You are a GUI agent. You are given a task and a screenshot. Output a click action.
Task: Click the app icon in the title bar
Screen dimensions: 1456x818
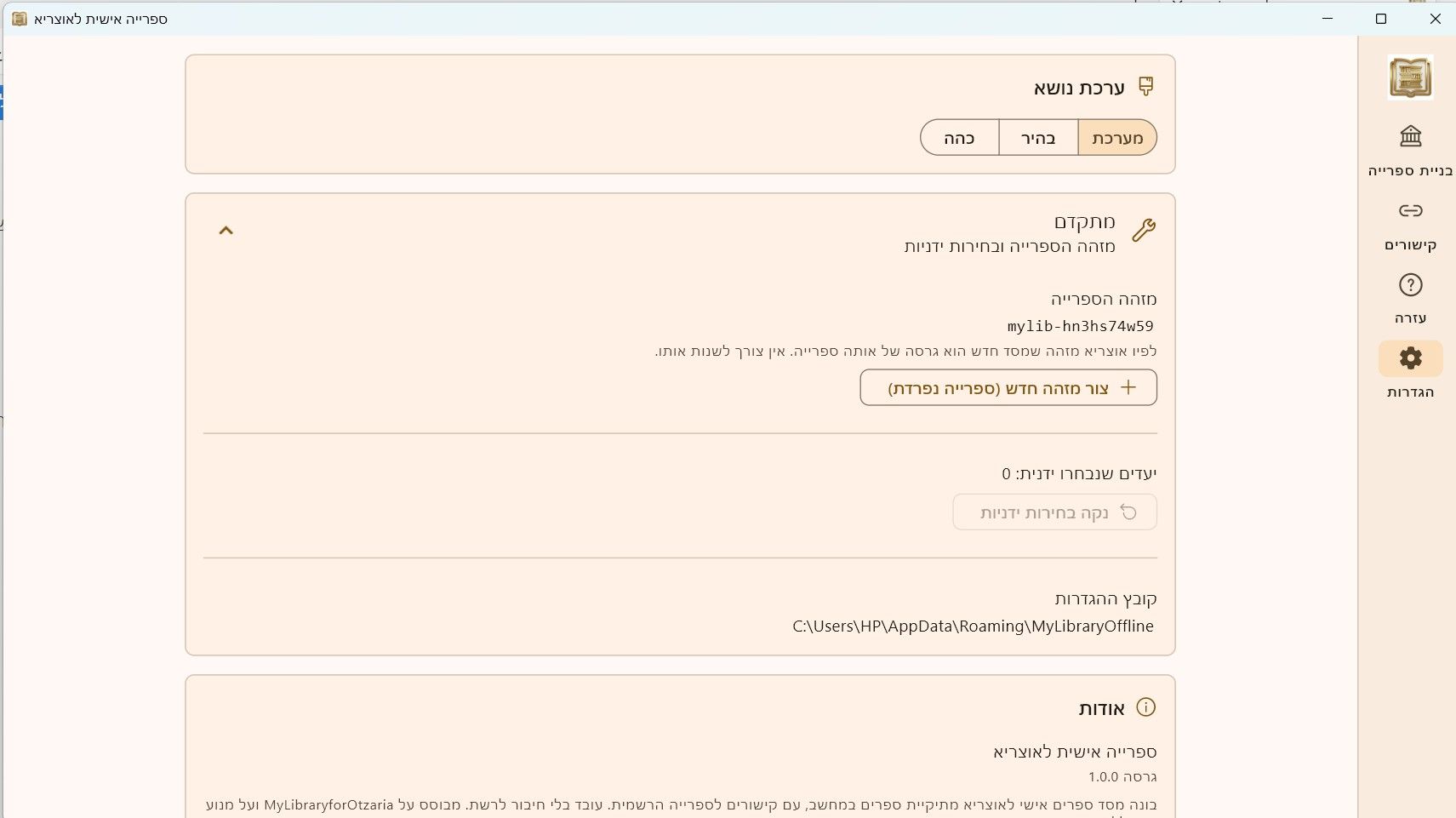(x=20, y=19)
